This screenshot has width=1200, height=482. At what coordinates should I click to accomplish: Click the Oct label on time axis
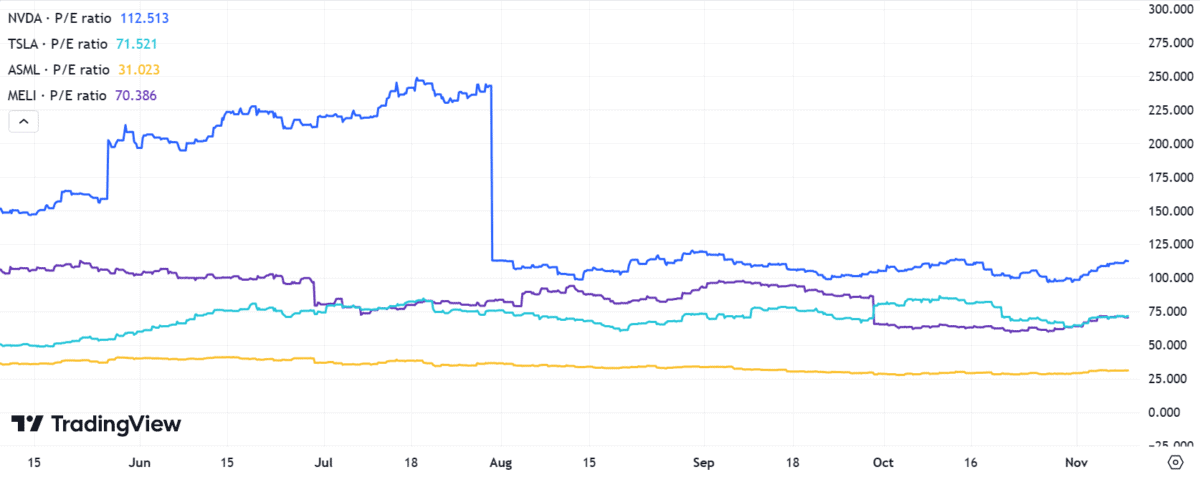click(883, 463)
